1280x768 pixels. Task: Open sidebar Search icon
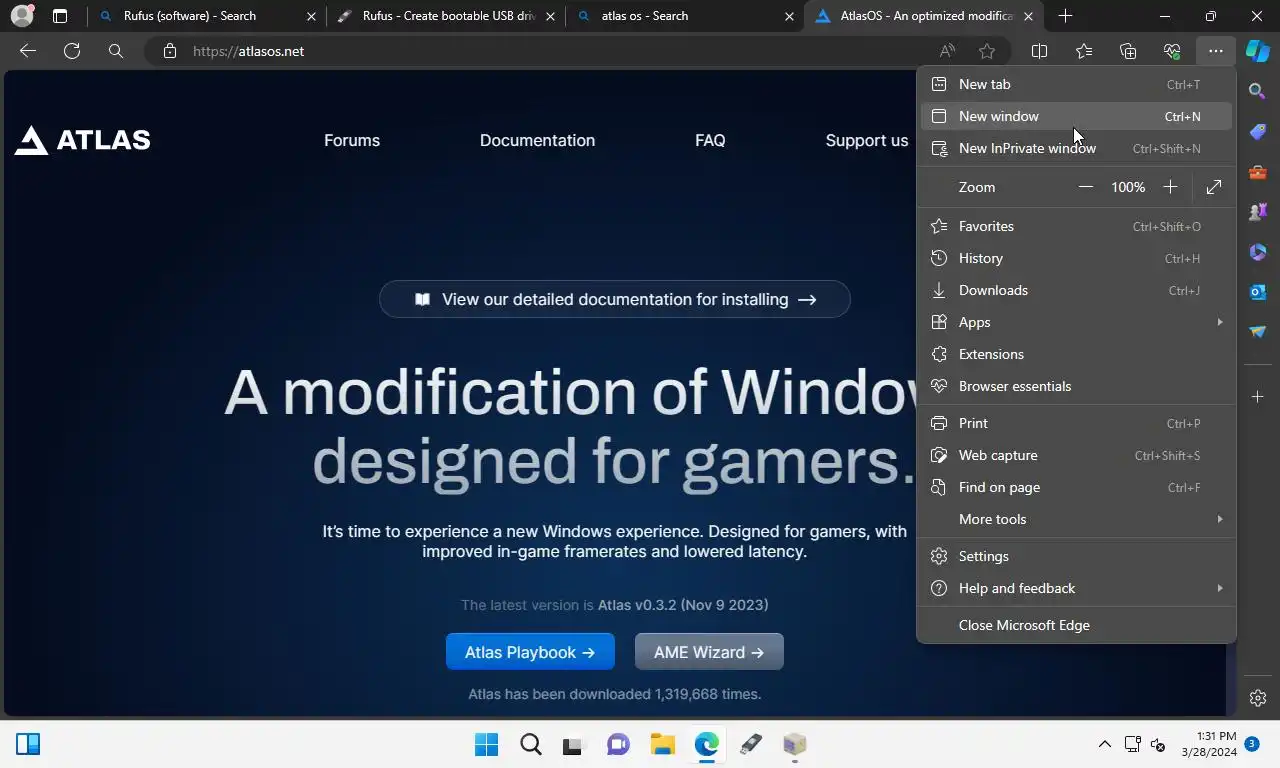click(1258, 92)
